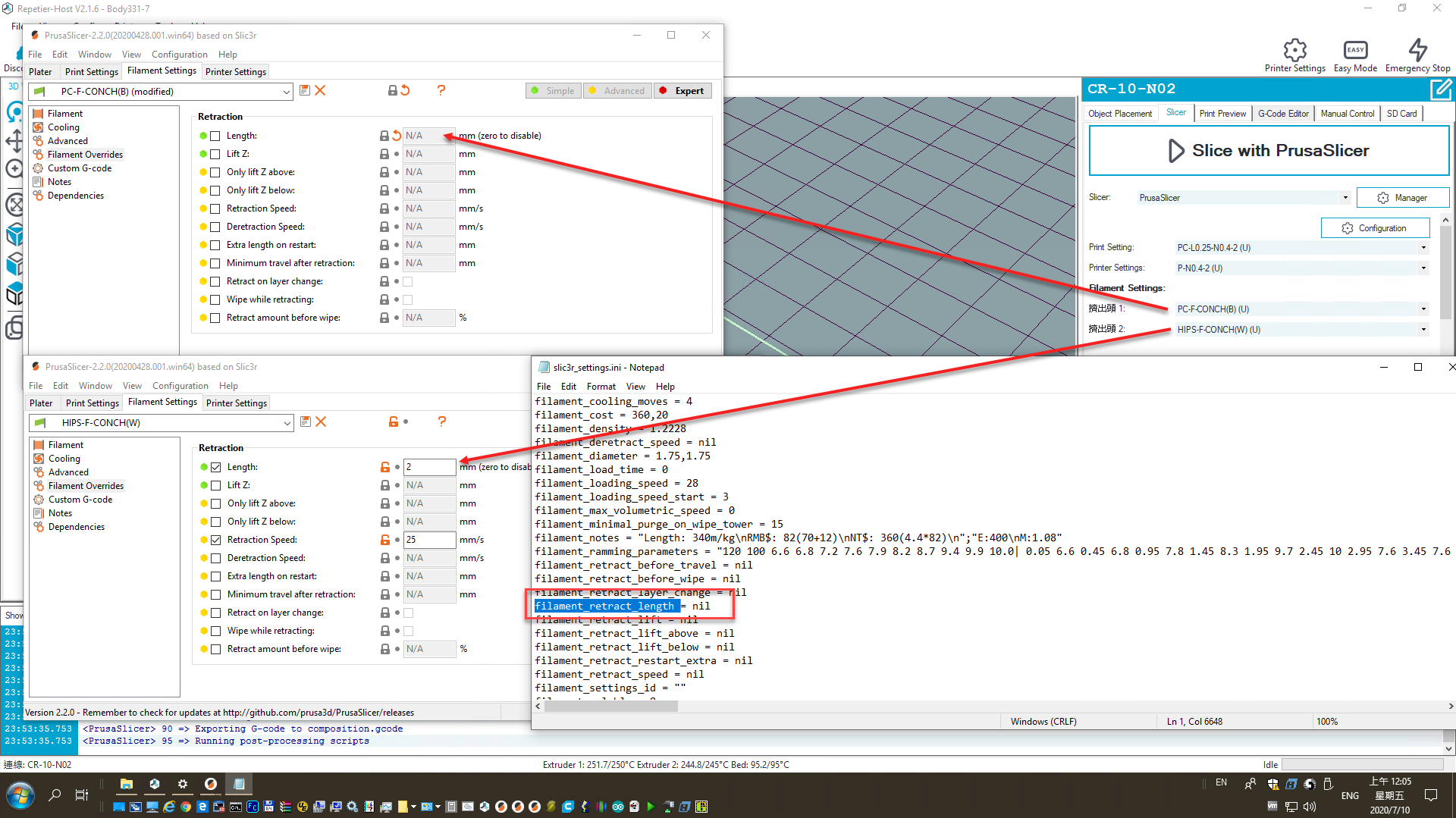The image size is (1456, 818).
Task: Click the Manager button
Action: click(x=1402, y=198)
